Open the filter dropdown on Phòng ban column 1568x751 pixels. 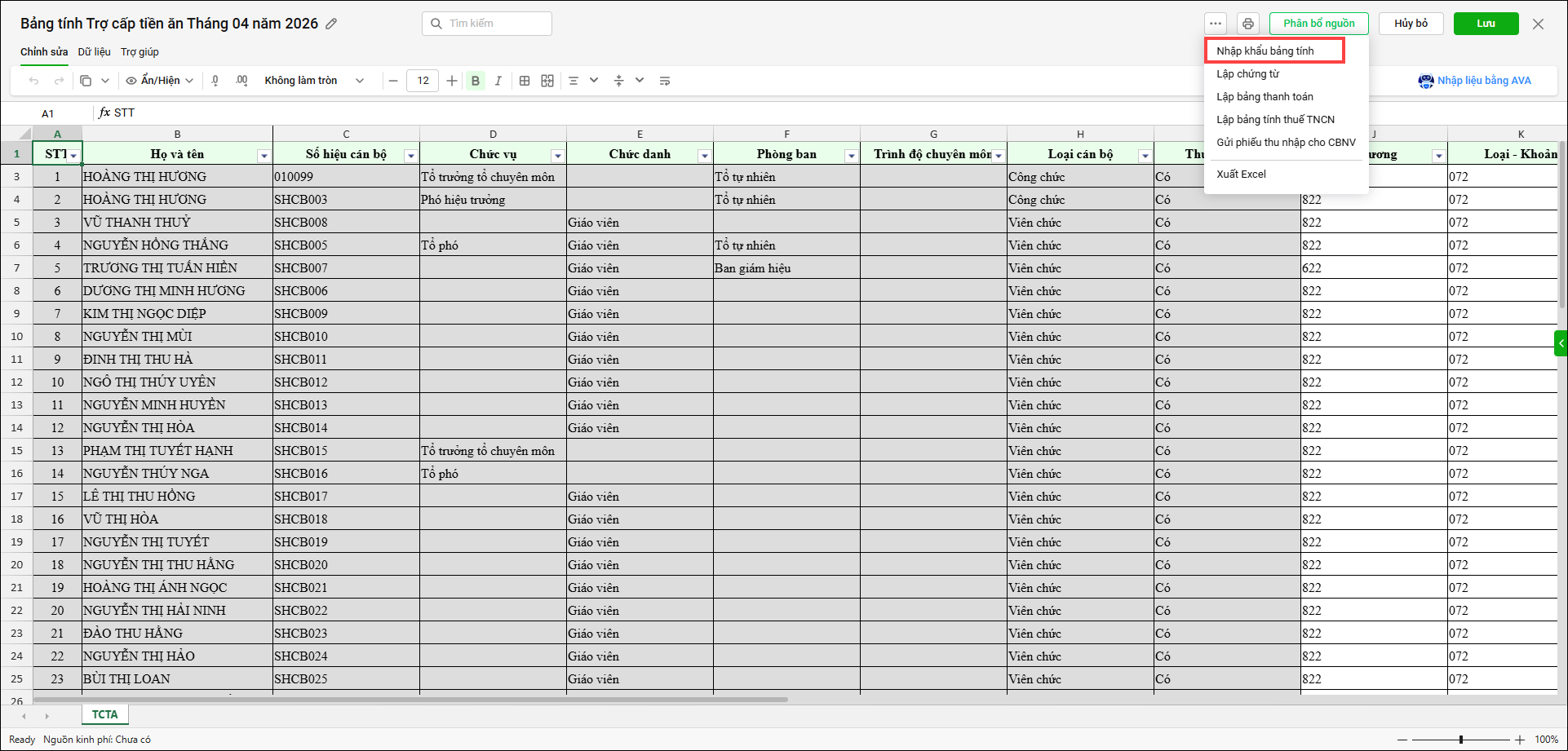(x=851, y=156)
